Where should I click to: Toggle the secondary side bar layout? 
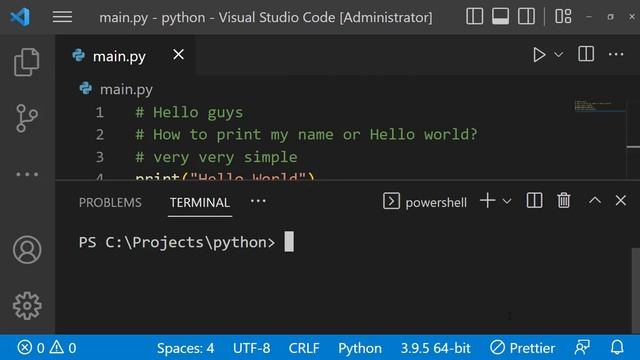point(527,17)
